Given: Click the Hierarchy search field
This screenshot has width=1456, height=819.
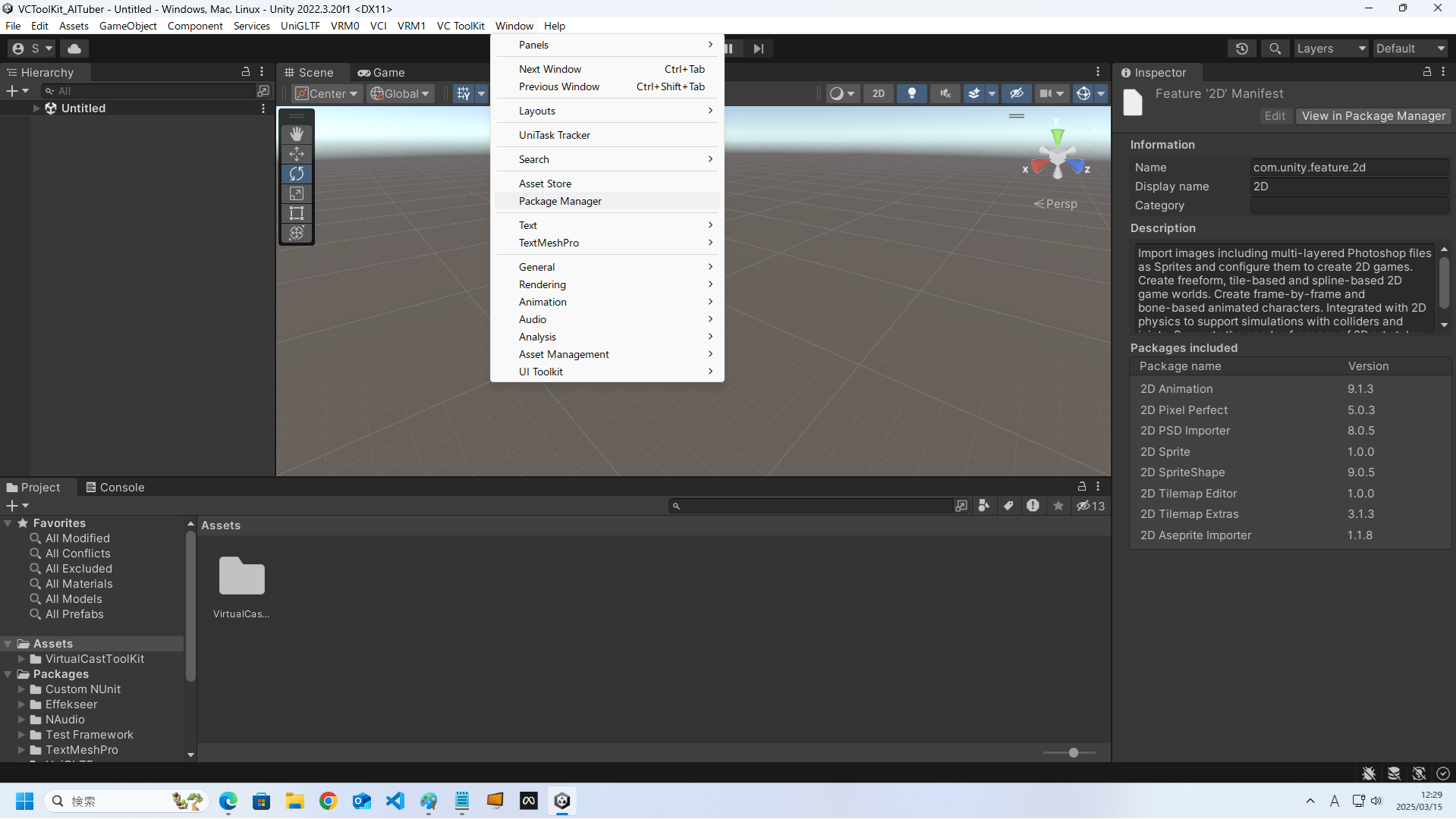Looking at the screenshot, I should (149, 91).
